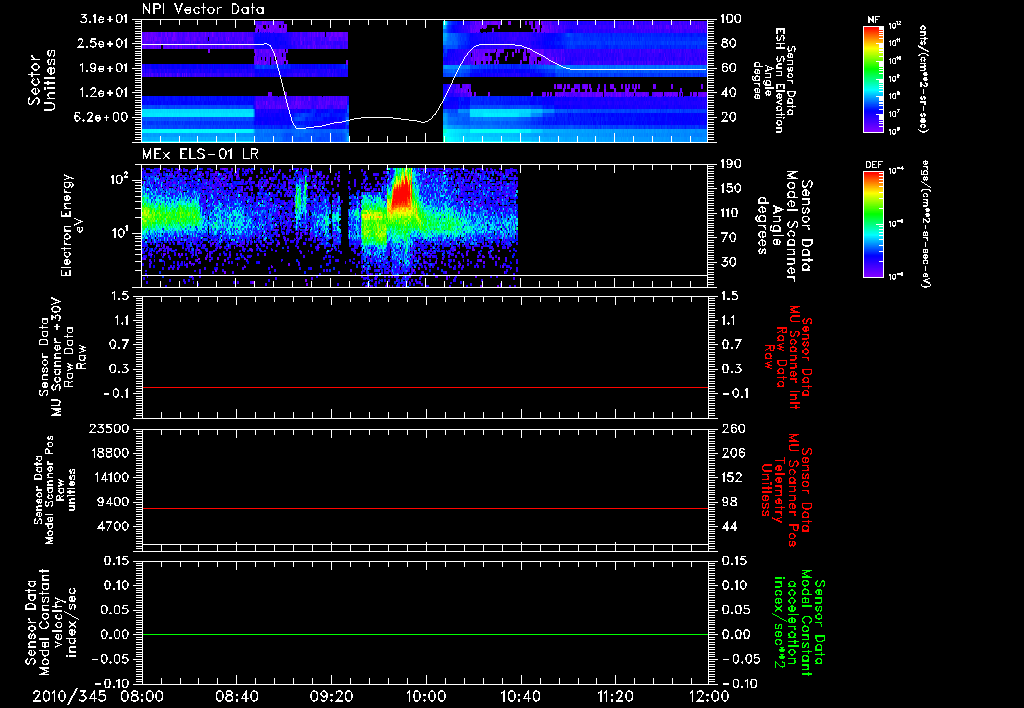
Task: Click the '98' telemetry axis value
Action: click(x=729, y=502)
